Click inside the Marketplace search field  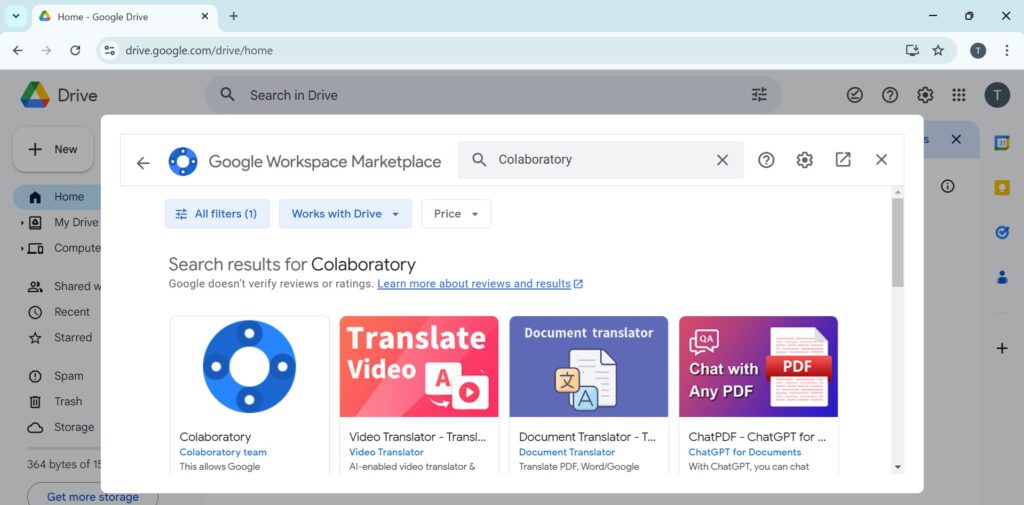pos(600,160)
